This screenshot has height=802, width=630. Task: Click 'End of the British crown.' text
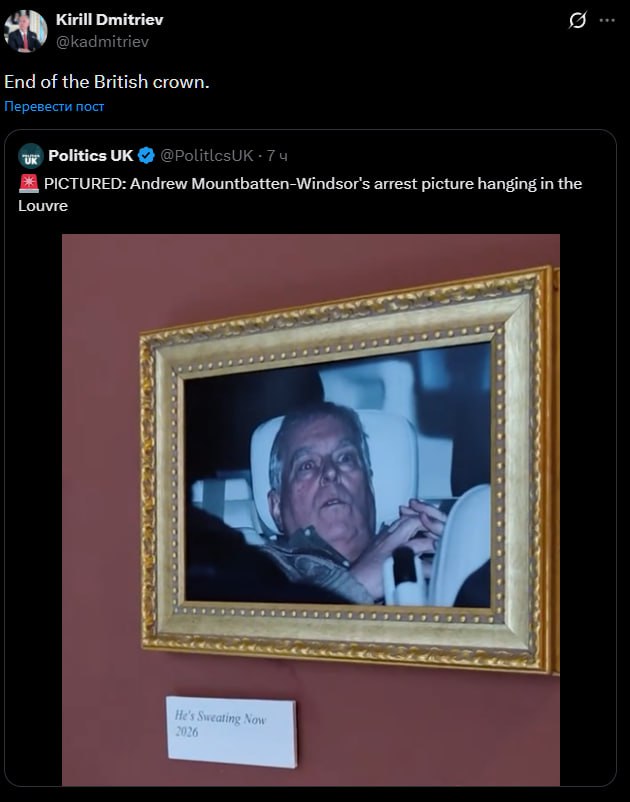[107, 82]
